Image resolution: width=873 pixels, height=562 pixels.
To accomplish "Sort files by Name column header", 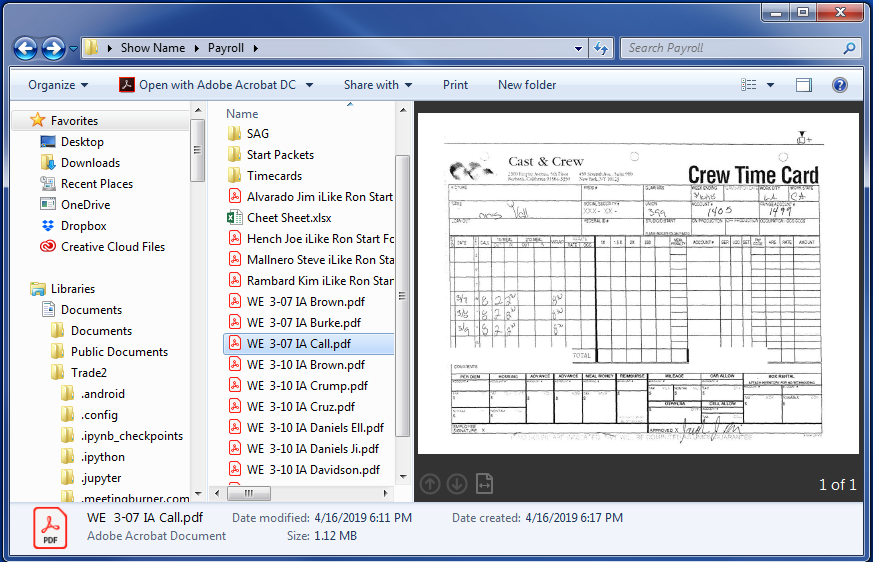I will (242, 114).
